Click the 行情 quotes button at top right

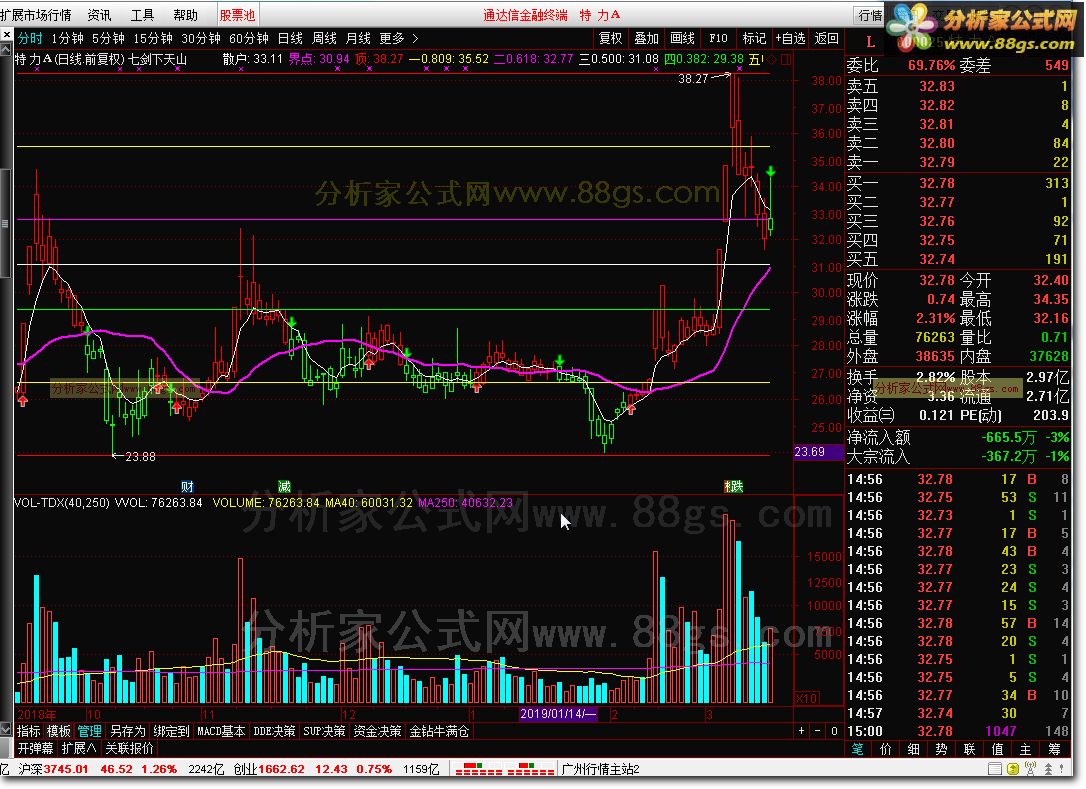point(870,15)
